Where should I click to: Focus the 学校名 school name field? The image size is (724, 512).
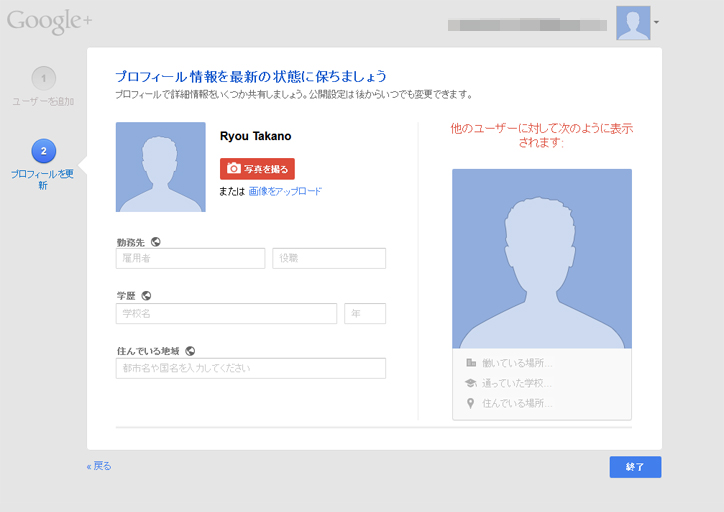[x=226, y=313]
